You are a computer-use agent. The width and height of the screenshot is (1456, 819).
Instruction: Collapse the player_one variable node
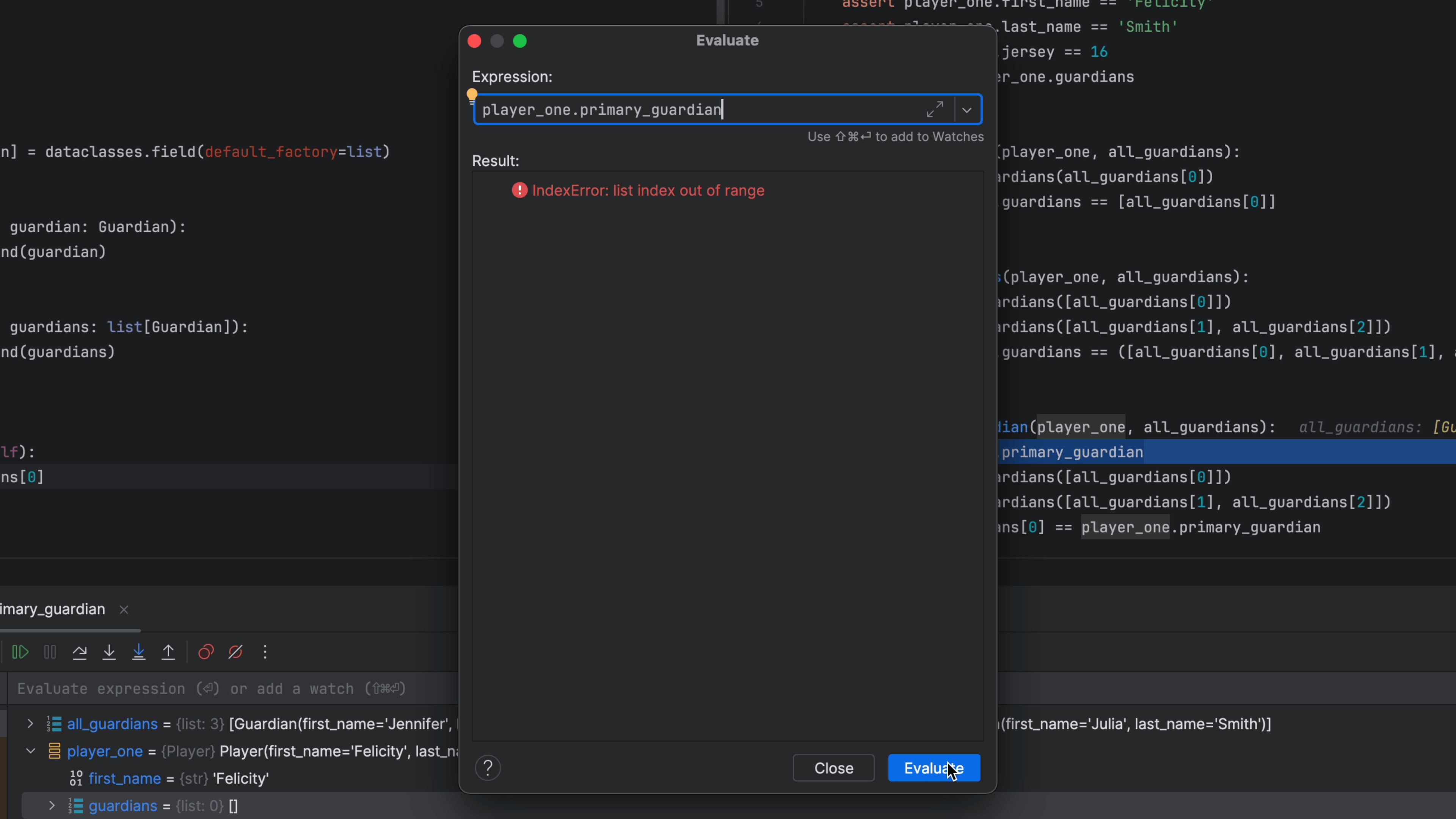point(30,751)
